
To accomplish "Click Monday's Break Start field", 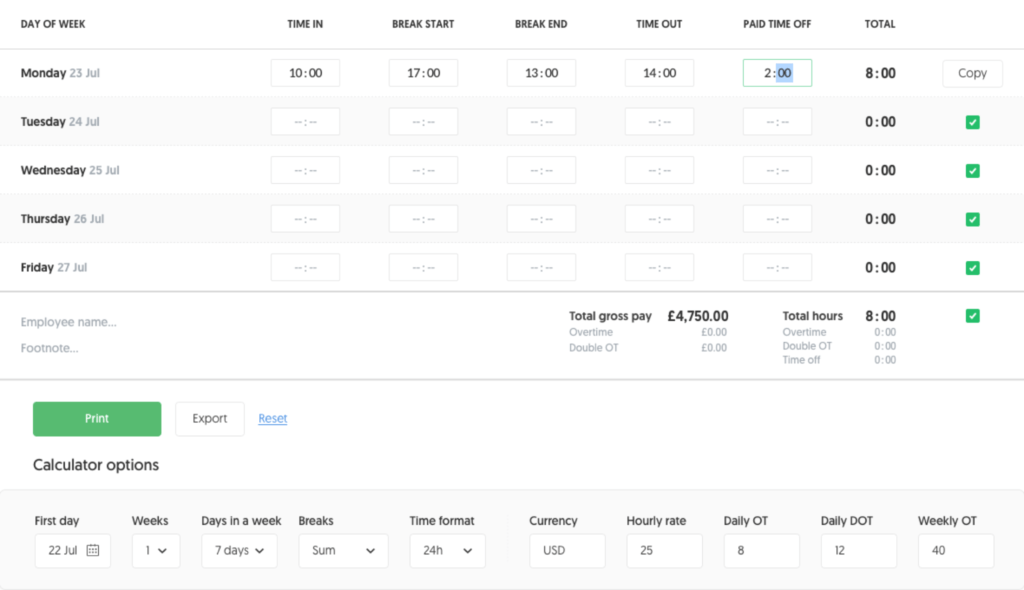I will 423,72.
